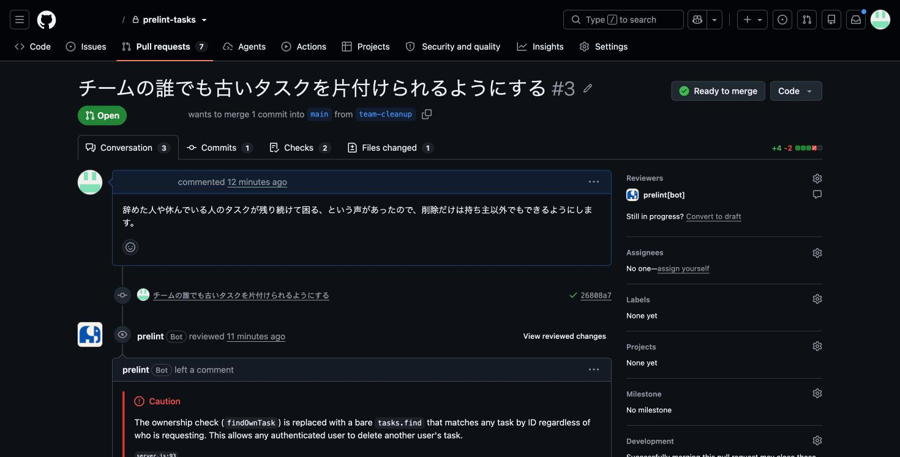Click prelint[bot] reviewer in sidebar
900x457 pixels.
pyautogui.click(x=664, y=195)
